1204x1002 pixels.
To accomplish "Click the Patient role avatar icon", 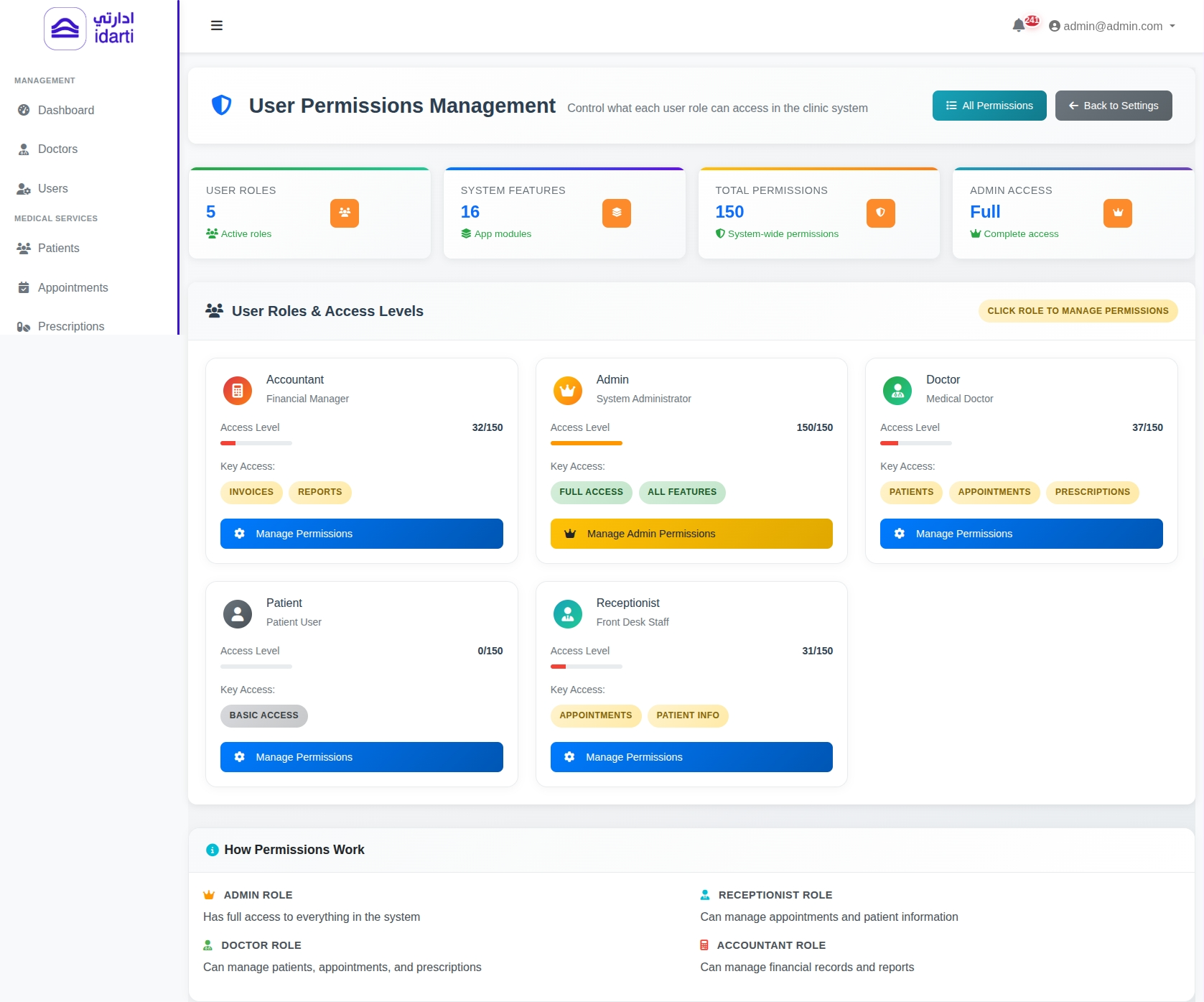I will tap(238, 614).
